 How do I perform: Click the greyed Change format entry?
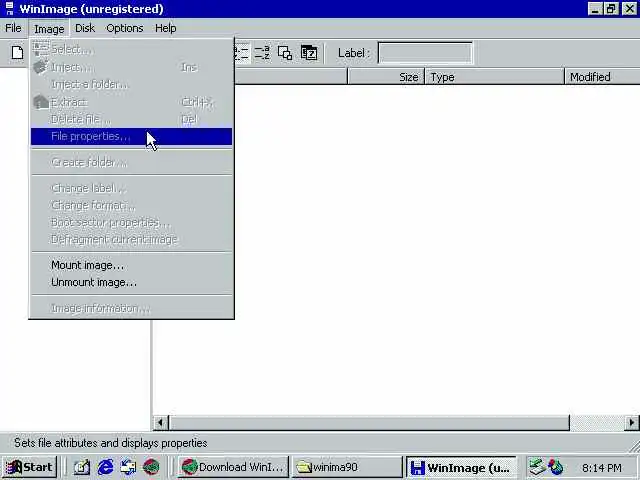[131, 205]
